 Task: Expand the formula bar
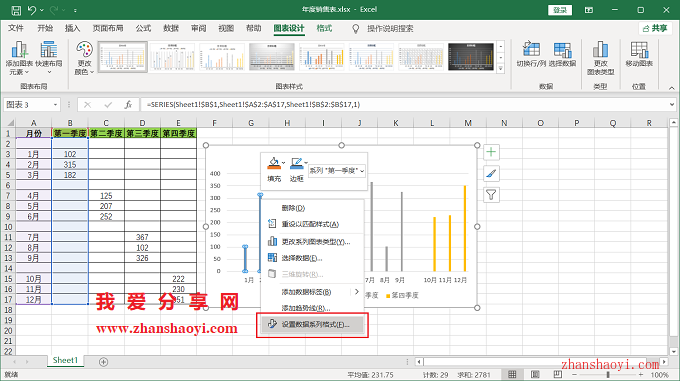coord(672,104)
